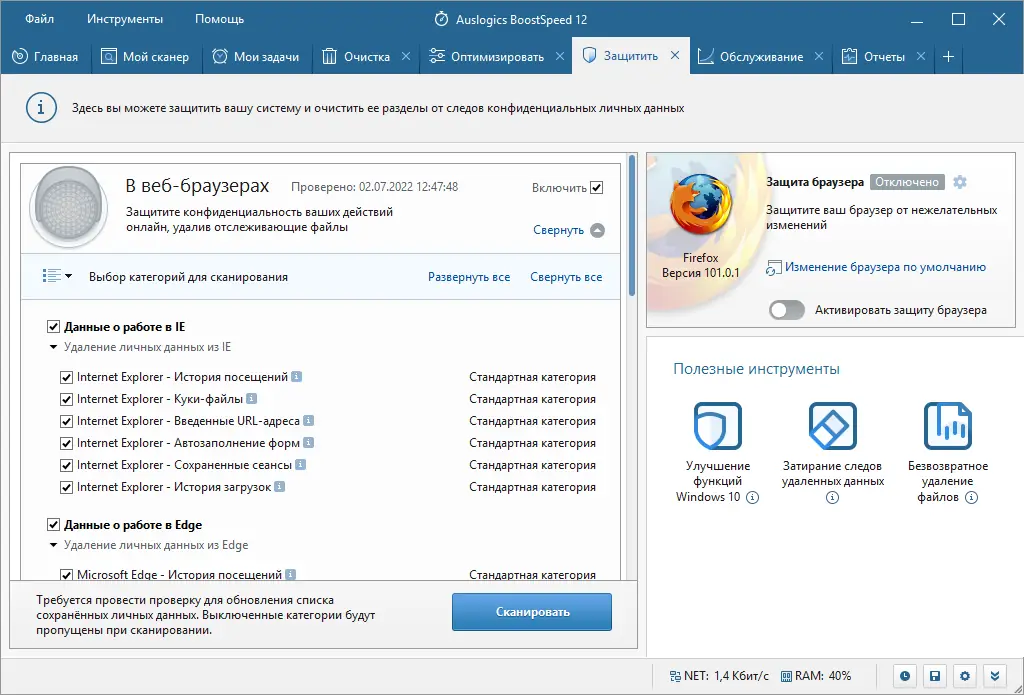This screenshot has width=1024, height=695.
Task: Close the Отчеты tab
Action: tap(920, 57)
